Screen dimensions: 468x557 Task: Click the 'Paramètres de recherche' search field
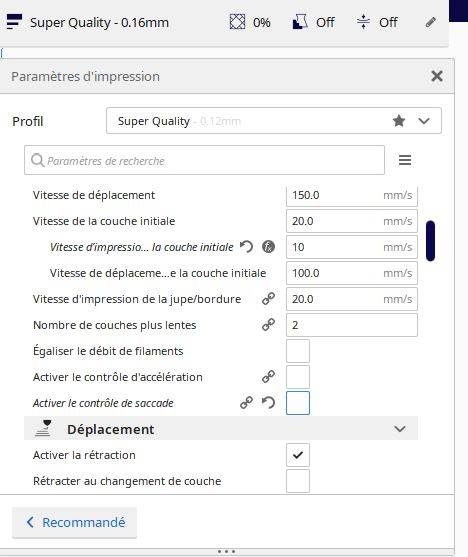(204, 160)
